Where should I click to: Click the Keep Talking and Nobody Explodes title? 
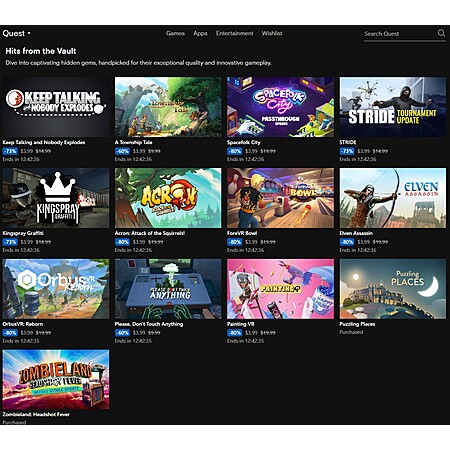click(x=44, y=142)
